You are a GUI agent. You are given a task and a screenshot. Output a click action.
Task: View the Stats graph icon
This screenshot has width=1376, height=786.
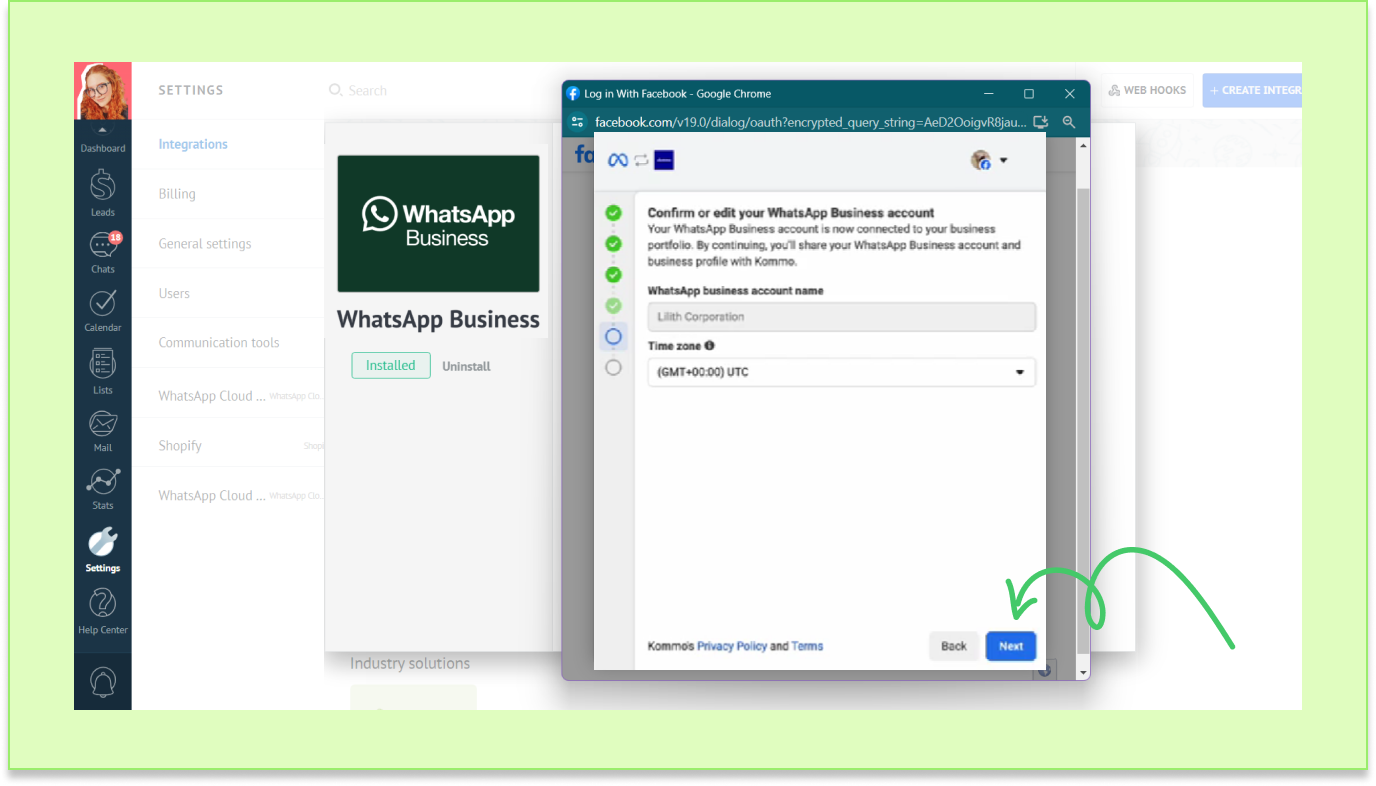point(103,482)
